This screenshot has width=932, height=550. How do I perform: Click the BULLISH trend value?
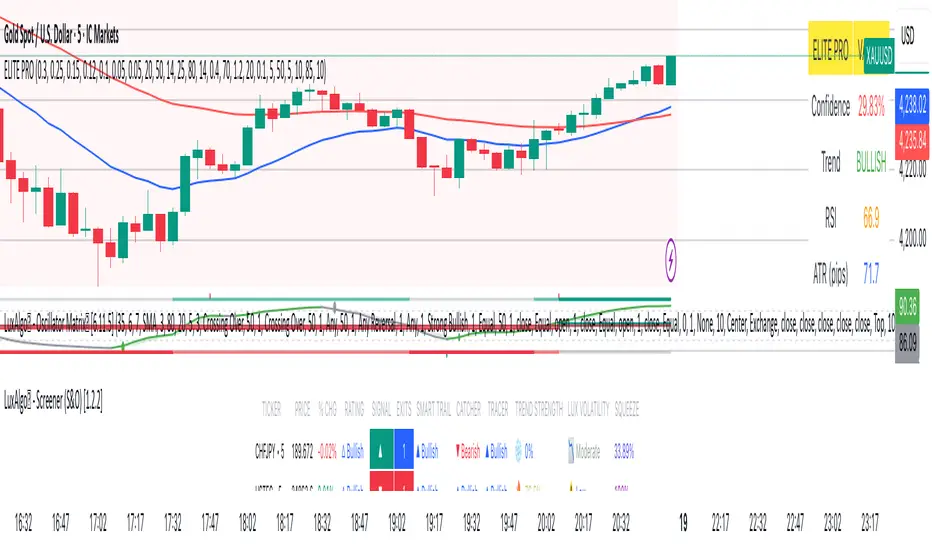coord(871,162)
